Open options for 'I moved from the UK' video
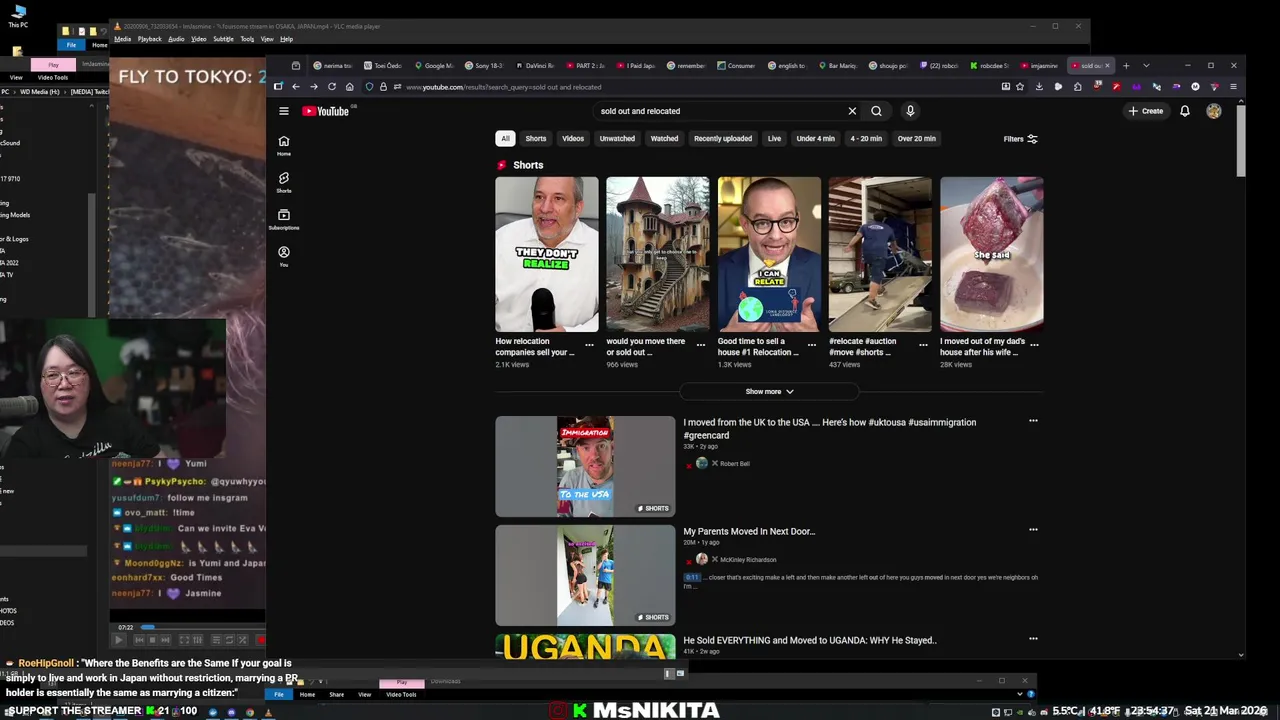This screenshot has height=720, width=1280. 1033,421
